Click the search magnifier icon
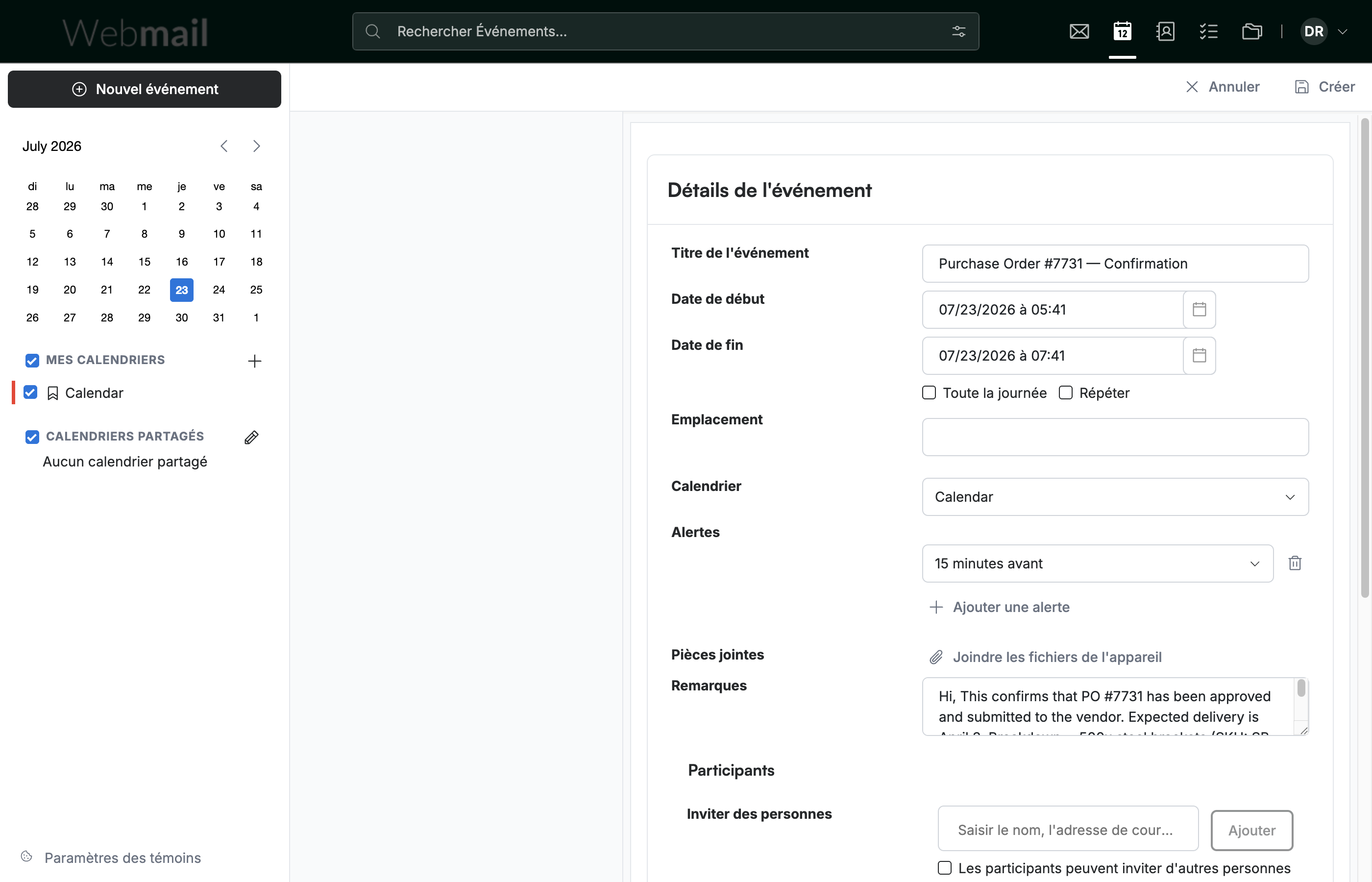This screenshot has height=882, width=1372. point(373,31)
